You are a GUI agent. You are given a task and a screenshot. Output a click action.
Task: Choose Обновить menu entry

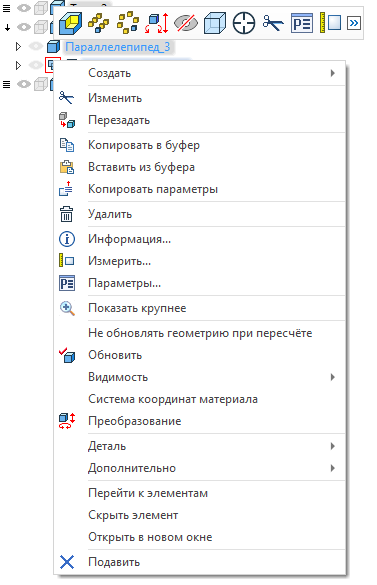pyautogui.click(x=200, y=355)
